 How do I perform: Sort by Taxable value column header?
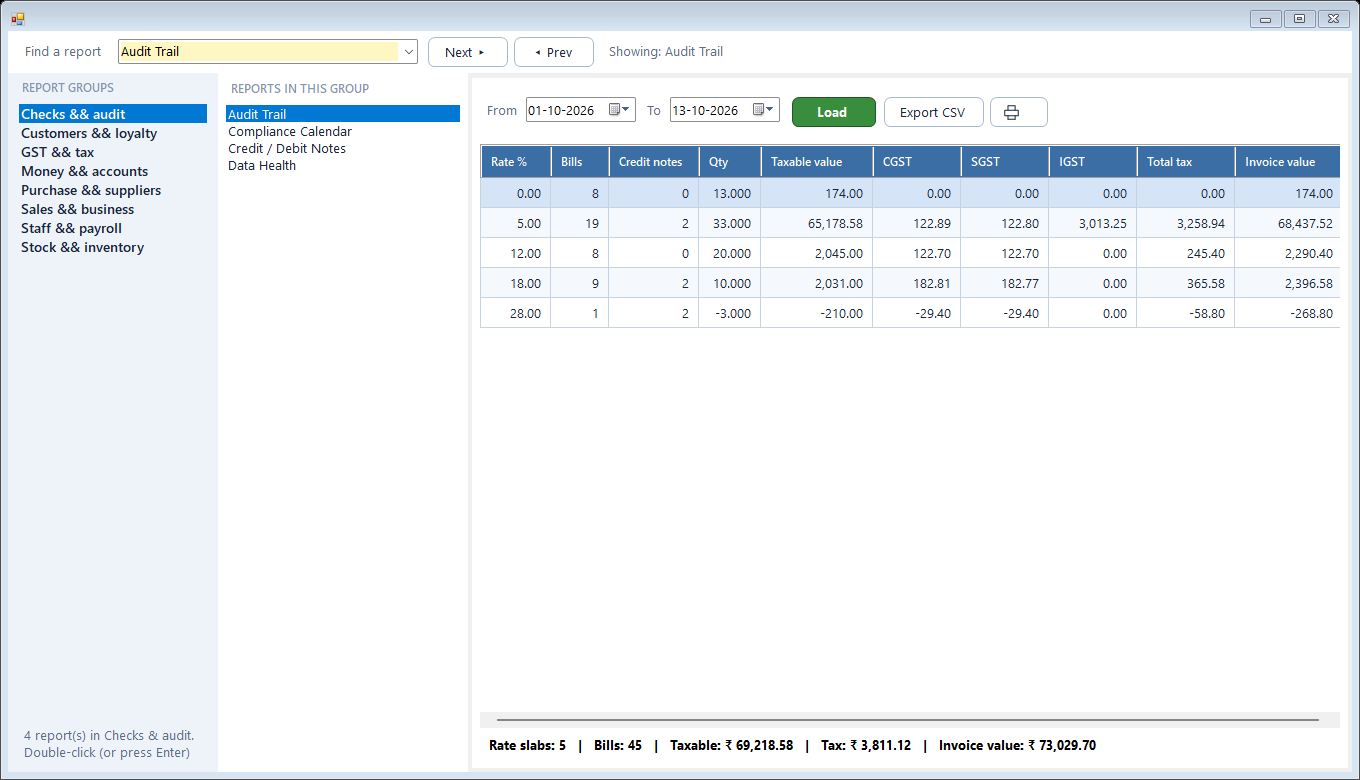816,161
